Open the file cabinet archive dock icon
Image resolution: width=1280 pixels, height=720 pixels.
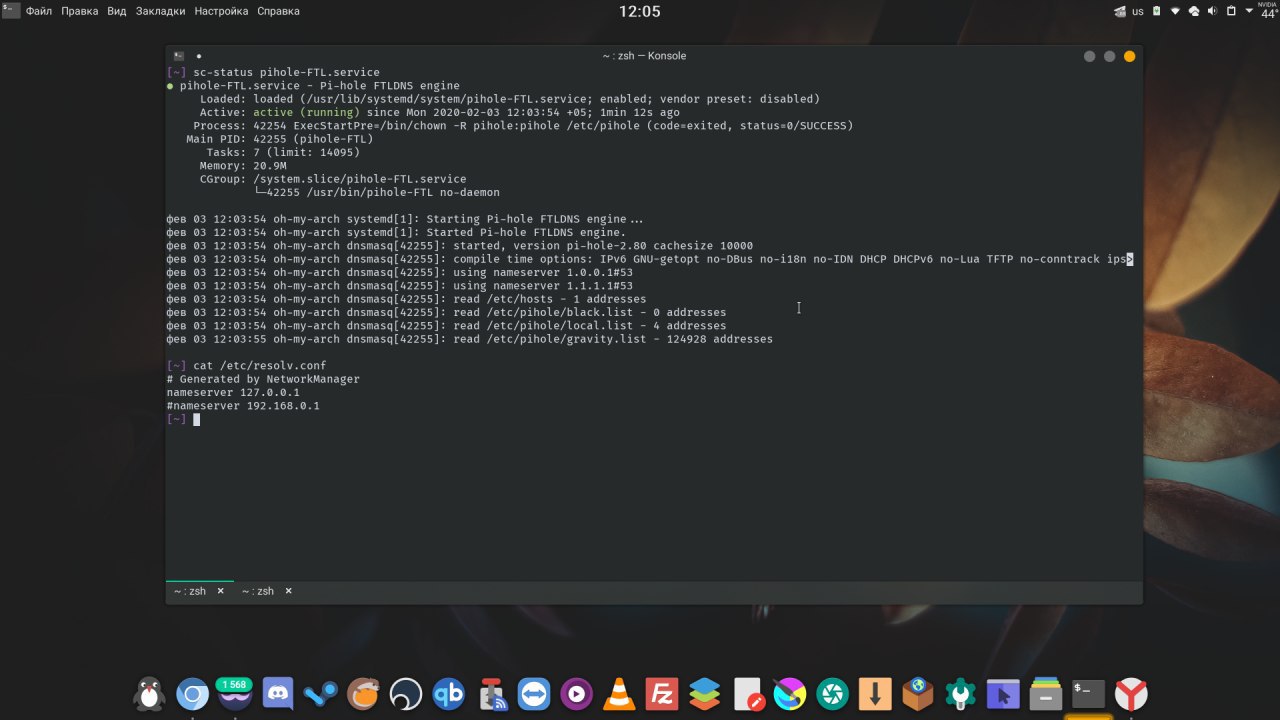click(x=1046, y=693)
